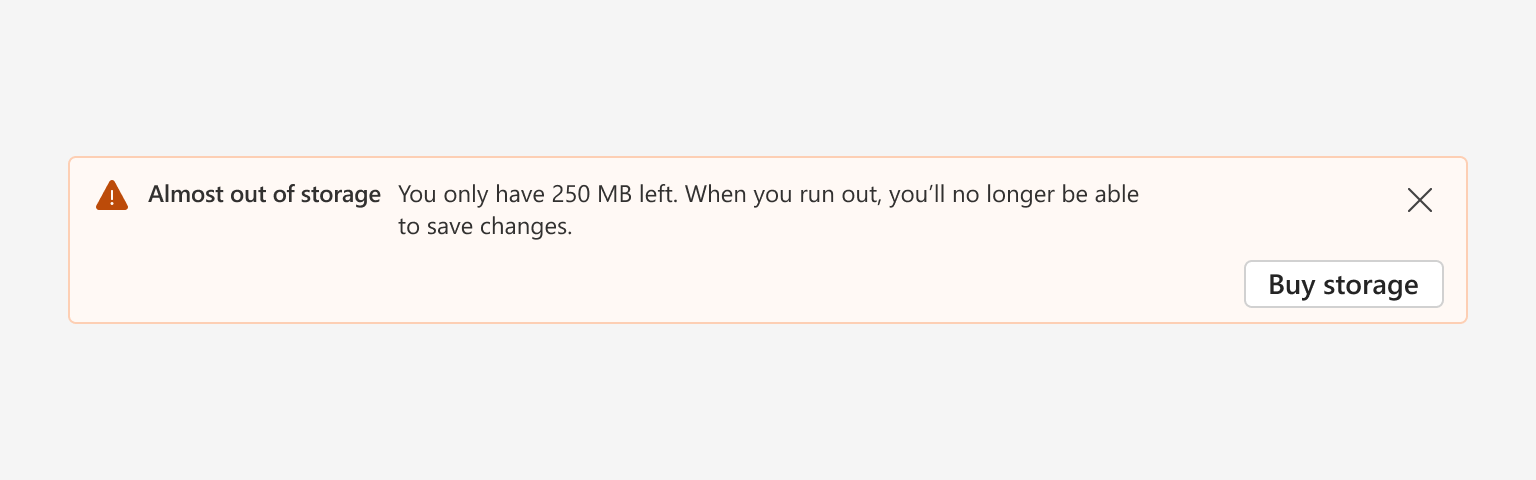Choose Buy storage in the warning bar

point(1343,284)
